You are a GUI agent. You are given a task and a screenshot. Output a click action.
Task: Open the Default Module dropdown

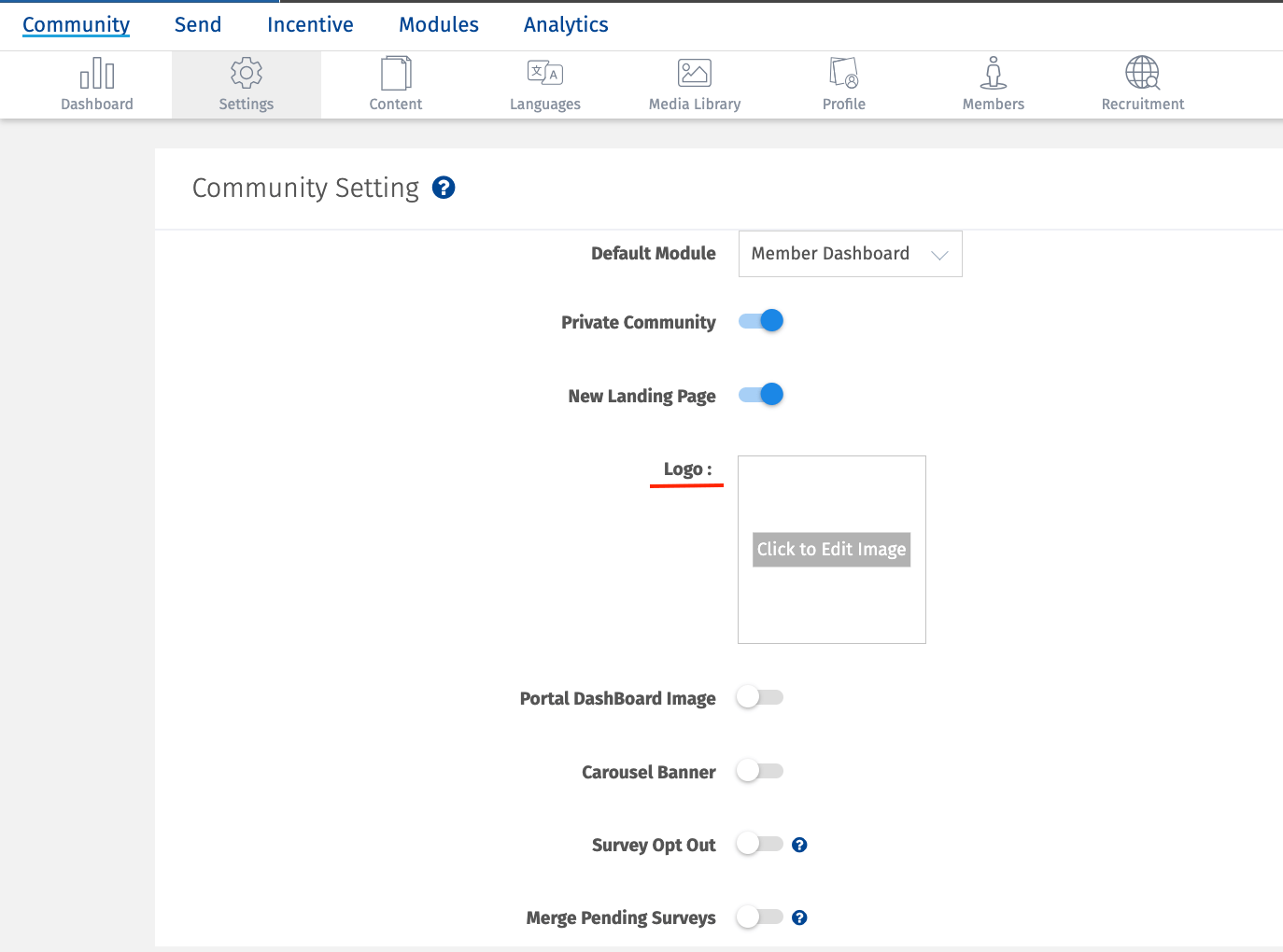849,253
